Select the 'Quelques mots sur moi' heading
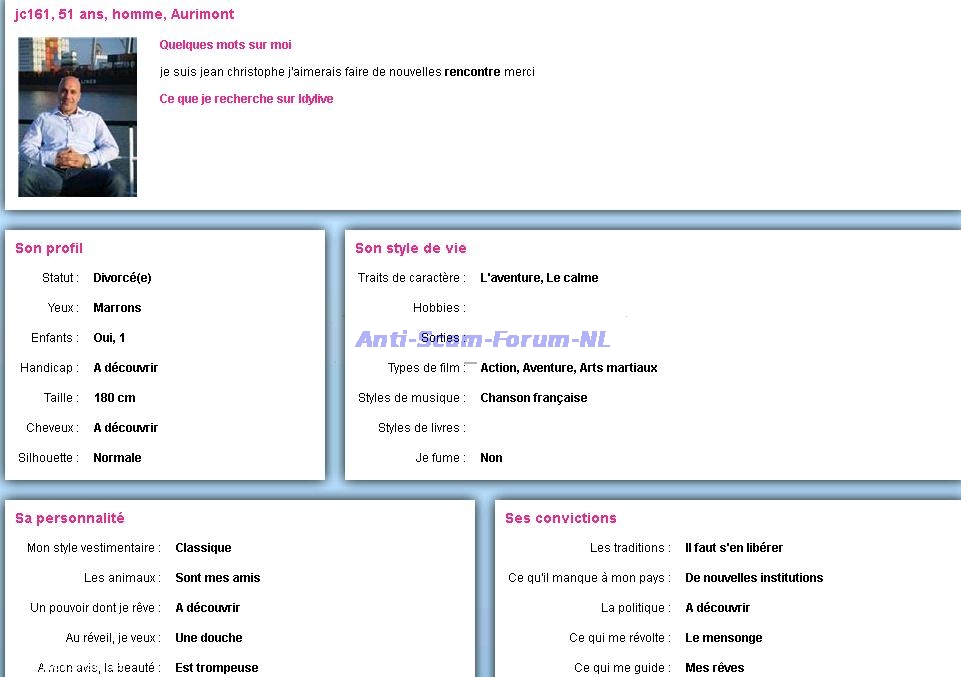 coord(225,45)
